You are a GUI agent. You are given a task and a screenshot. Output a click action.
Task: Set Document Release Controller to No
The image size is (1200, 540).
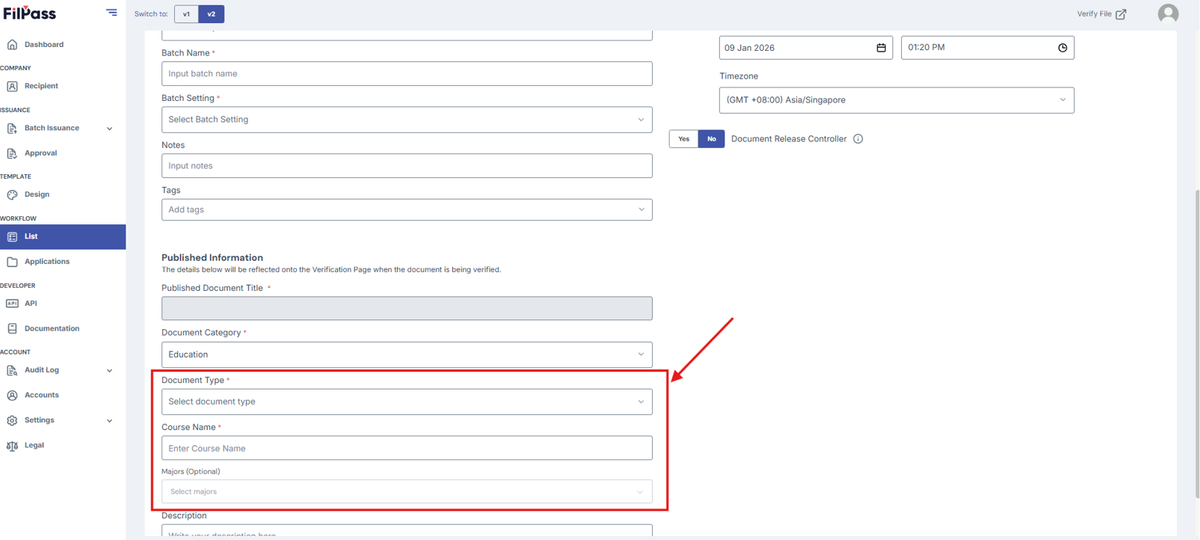711,139
